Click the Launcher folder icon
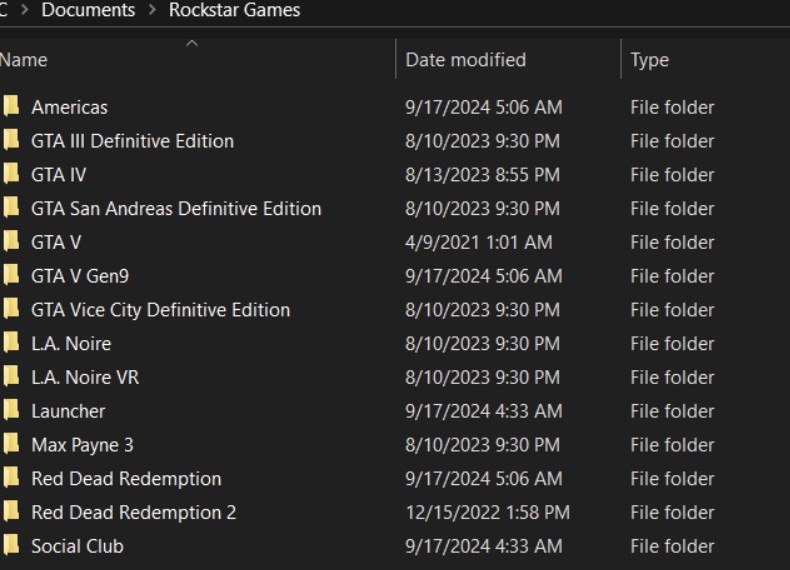The image size is (790, 570). click(x=11, y=411)
